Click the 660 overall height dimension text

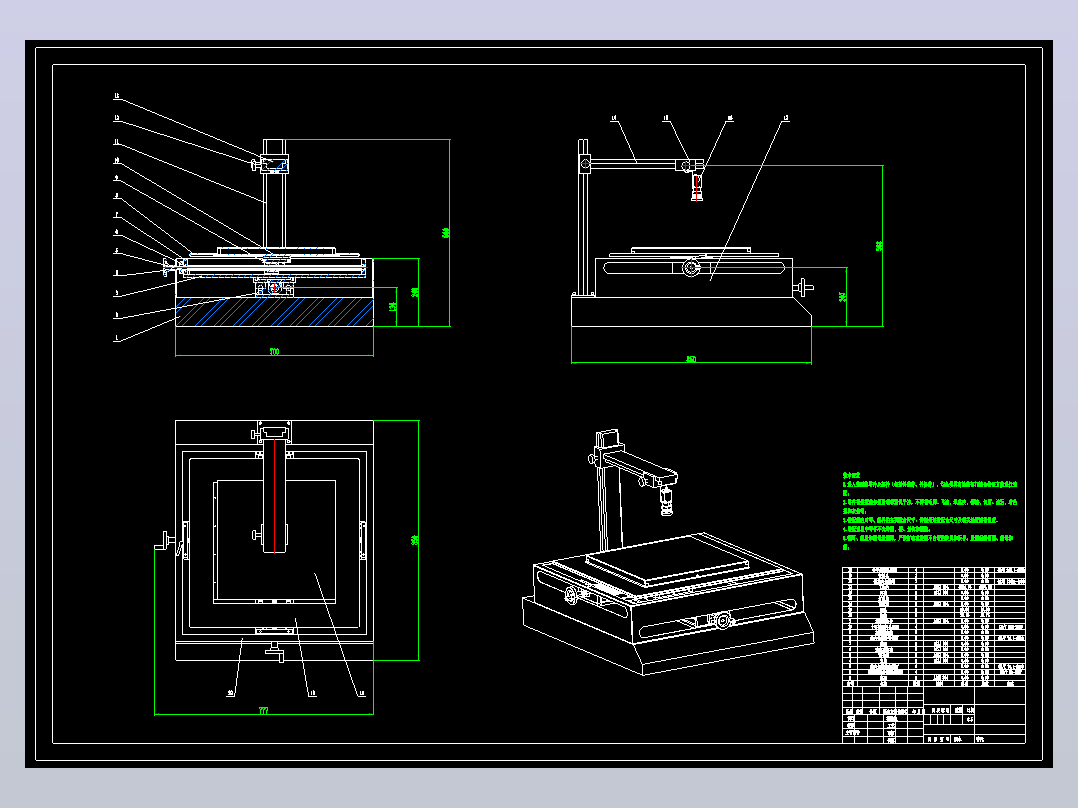click(446, 233)
